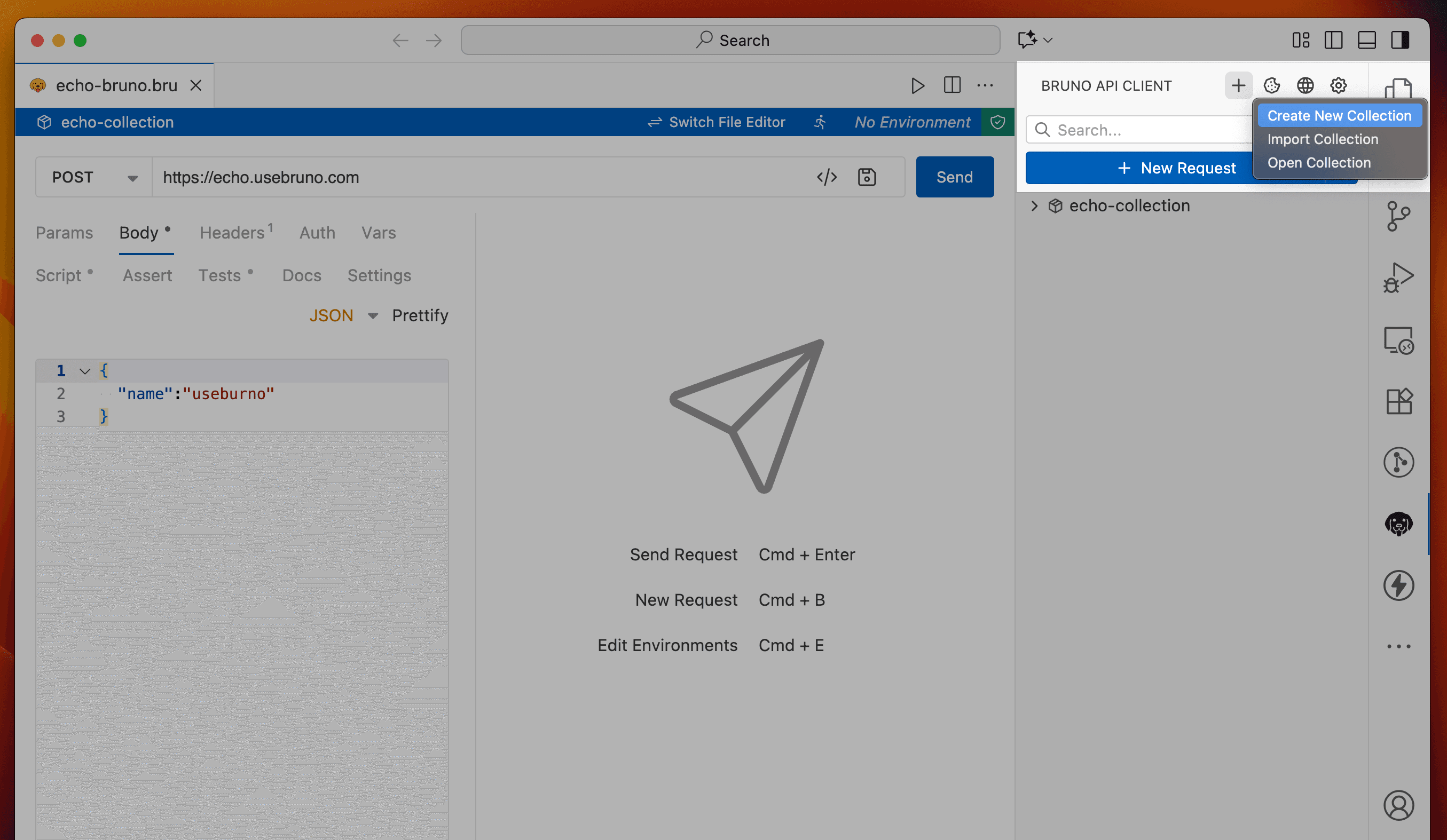The image size is (1447, 840).
Task: Click the green shield icon in collection bar
Action: 997,122
